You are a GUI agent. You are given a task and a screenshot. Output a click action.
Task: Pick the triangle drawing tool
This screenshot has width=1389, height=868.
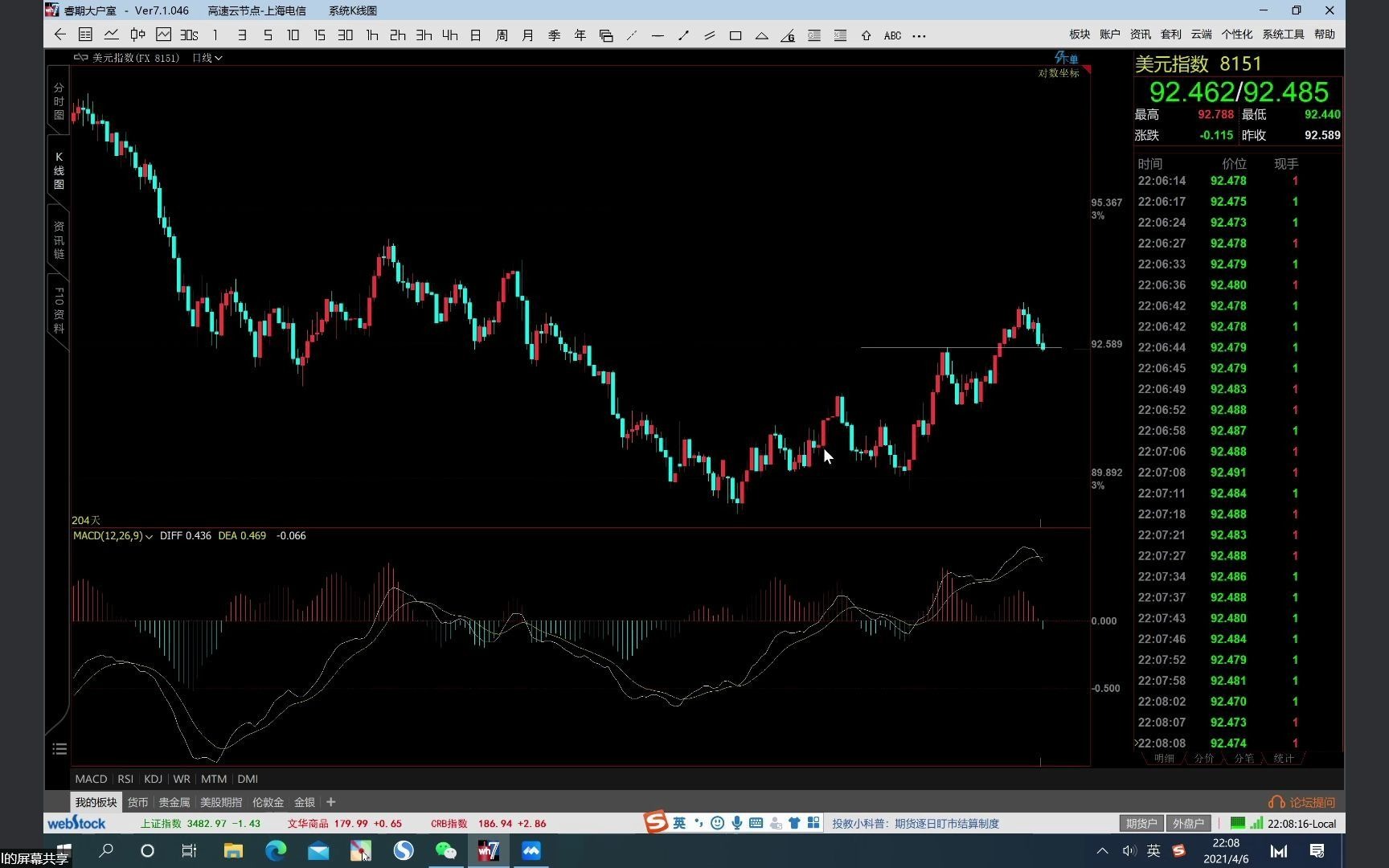click(x=761, y=35)
